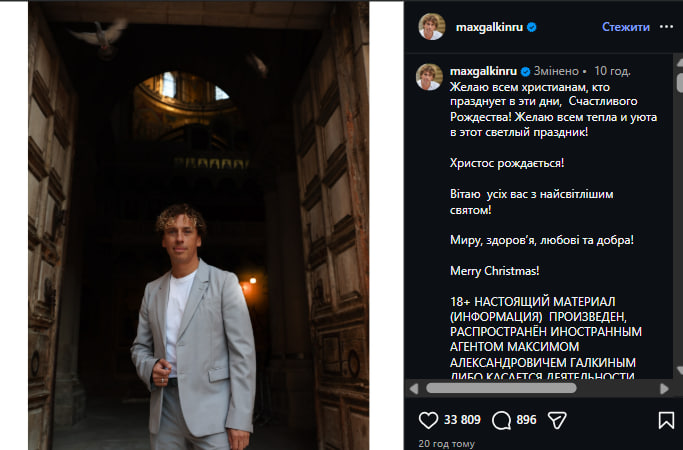683x450 pixels.
Task: Click the left arrow of horizontal scrollbar
Action: tap(413, 387)
